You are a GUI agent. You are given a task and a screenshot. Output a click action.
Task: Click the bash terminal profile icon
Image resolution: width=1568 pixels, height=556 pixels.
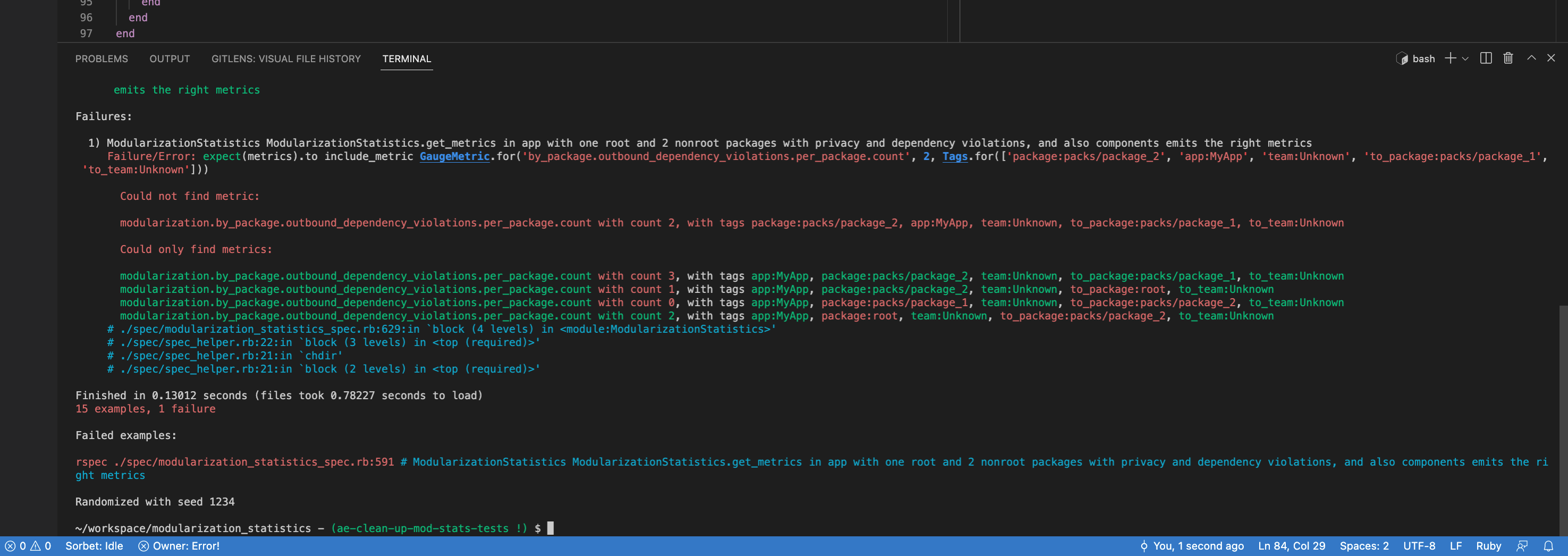pyautogui.click(x=1402, y=59)
